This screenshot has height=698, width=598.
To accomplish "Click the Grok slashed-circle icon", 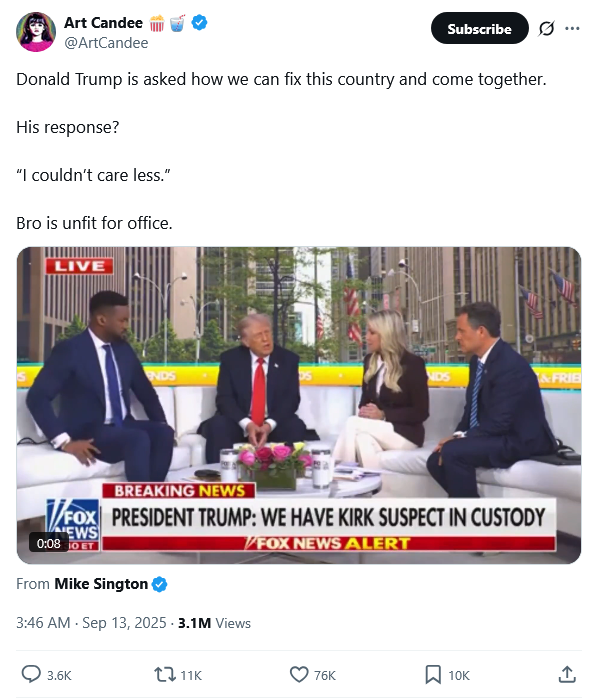I will (x=546, y=28).
